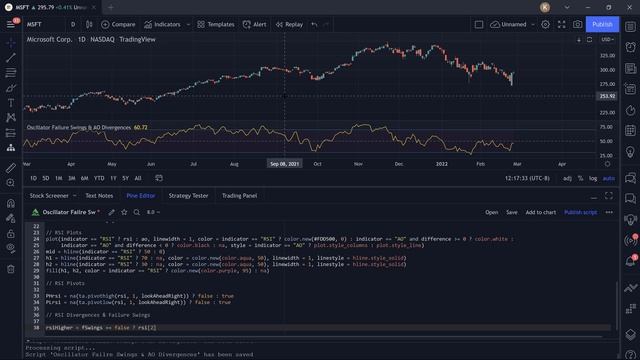Click Publish script link
640x360 pixels.
(x=580, y=212)
